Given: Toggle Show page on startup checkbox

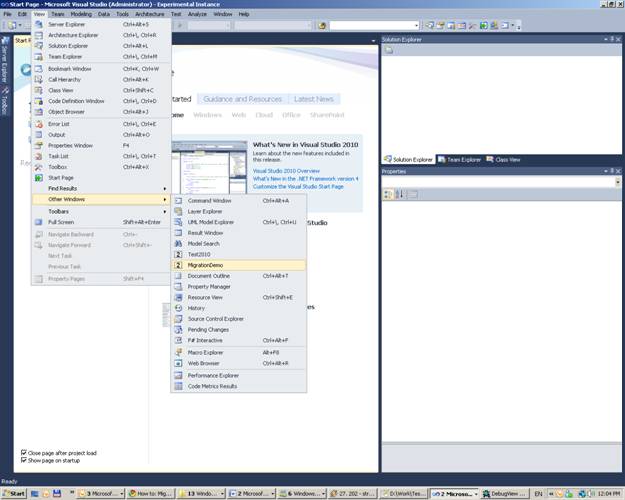Looking at the screenshot, I should 24,460.
